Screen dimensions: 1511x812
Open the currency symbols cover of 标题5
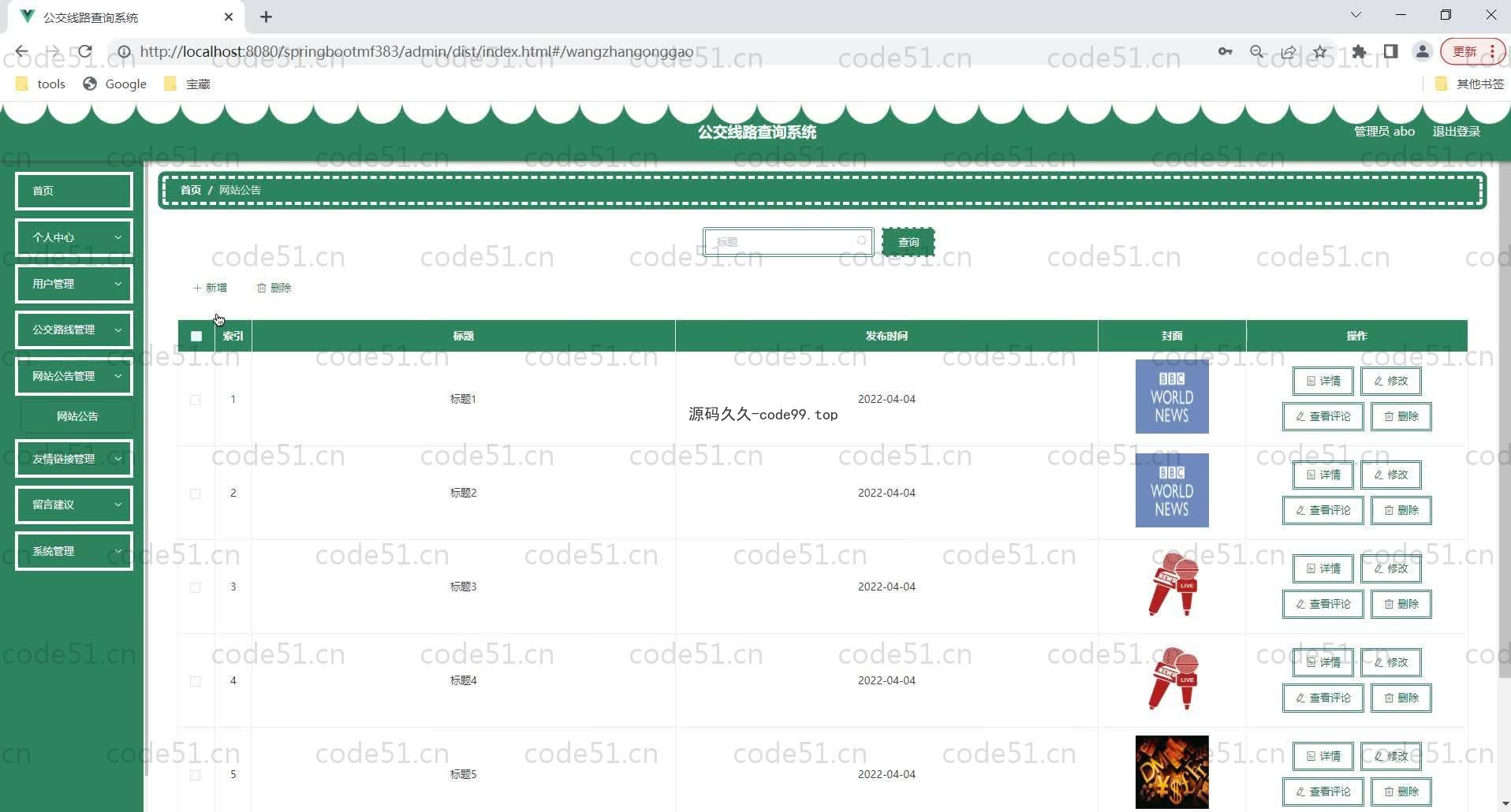point(1172,772)
